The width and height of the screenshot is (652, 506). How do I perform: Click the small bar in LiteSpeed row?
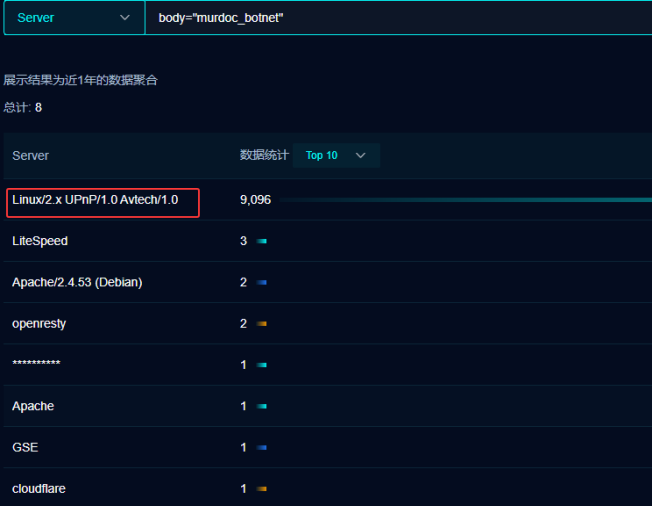point(262,241)
